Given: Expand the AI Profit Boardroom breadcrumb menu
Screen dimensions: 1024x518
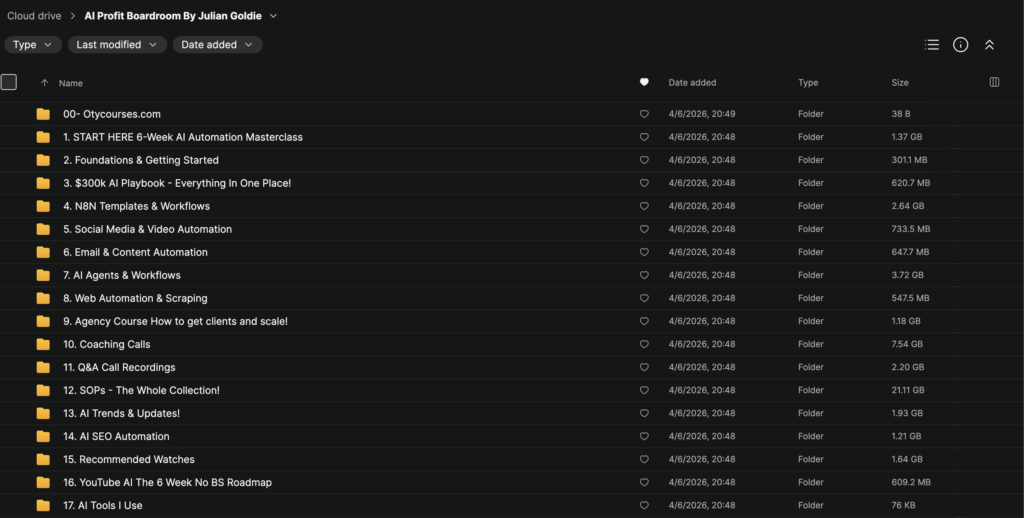Looking at the screenshot, I should pyautogui.click(x=273, y=16).
